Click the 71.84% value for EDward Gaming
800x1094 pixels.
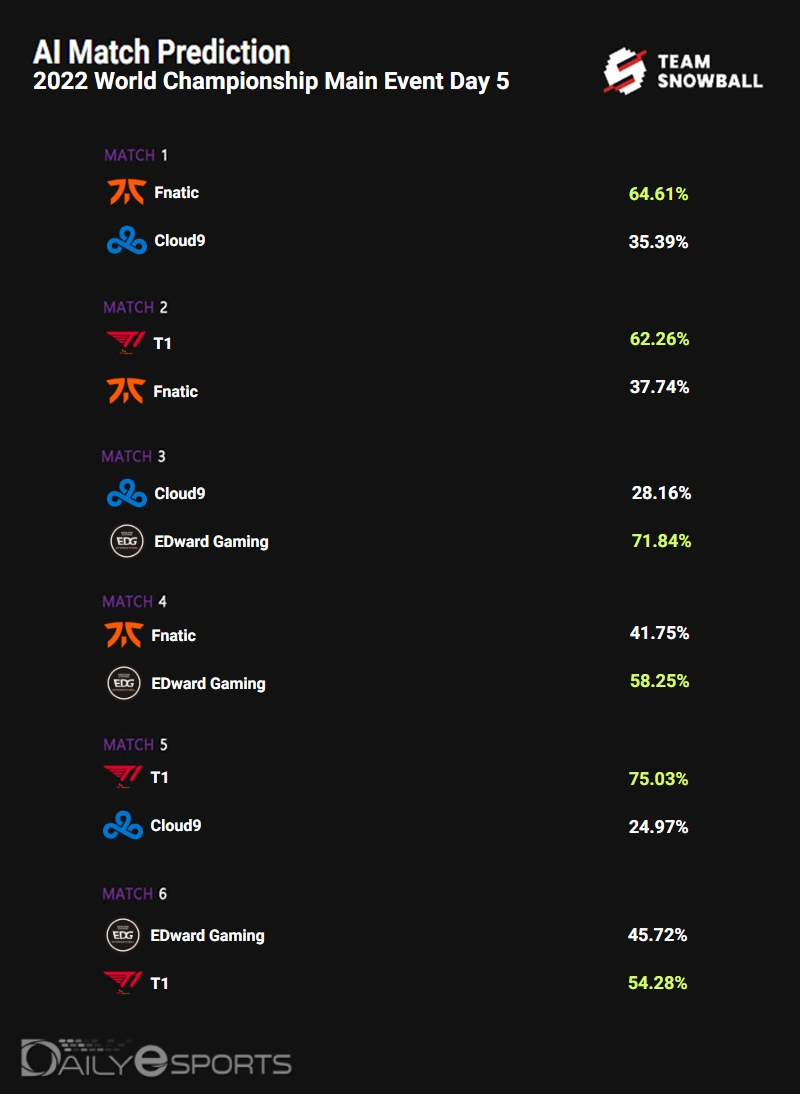pyautogui.click(x=660, y=541)
